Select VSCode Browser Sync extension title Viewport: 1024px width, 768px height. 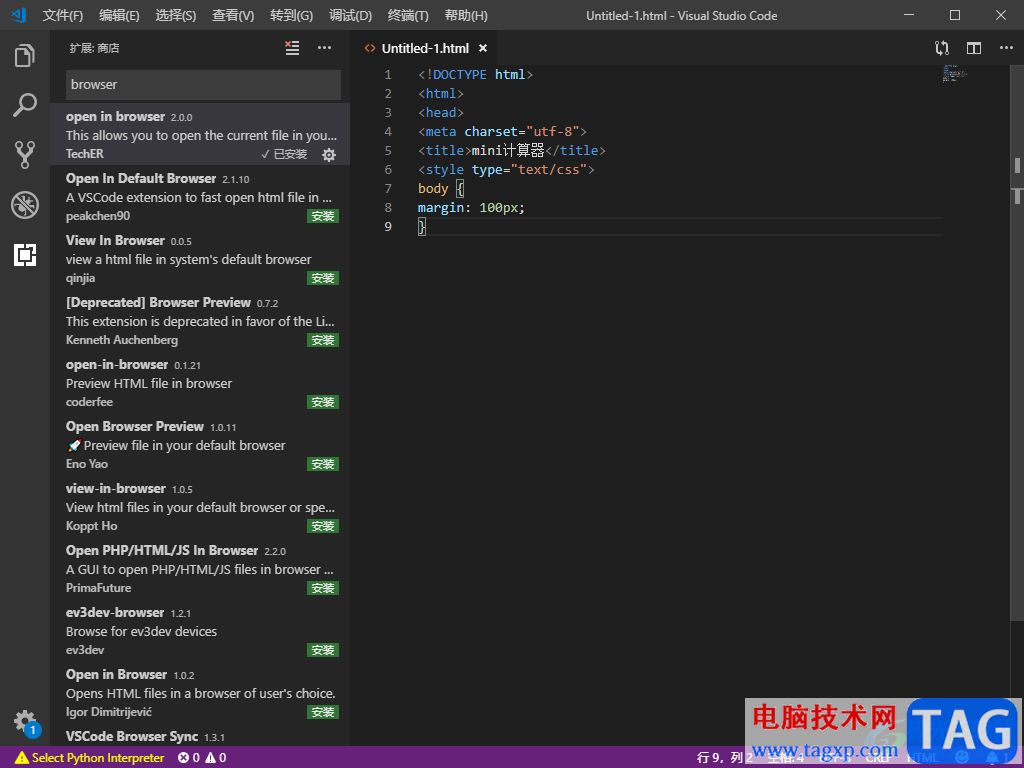pos(132,737)
